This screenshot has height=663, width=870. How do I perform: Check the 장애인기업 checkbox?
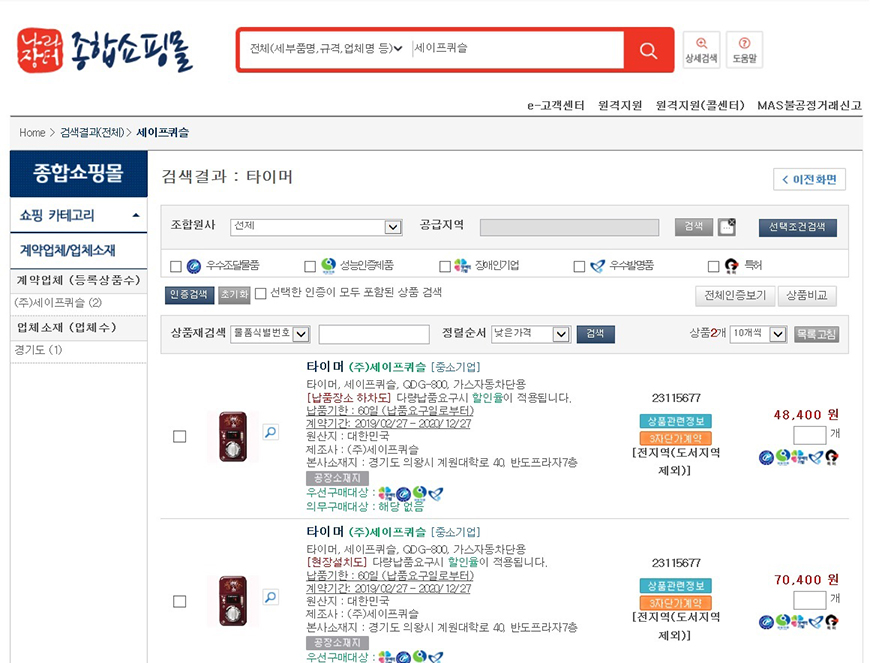click(444, 267)
